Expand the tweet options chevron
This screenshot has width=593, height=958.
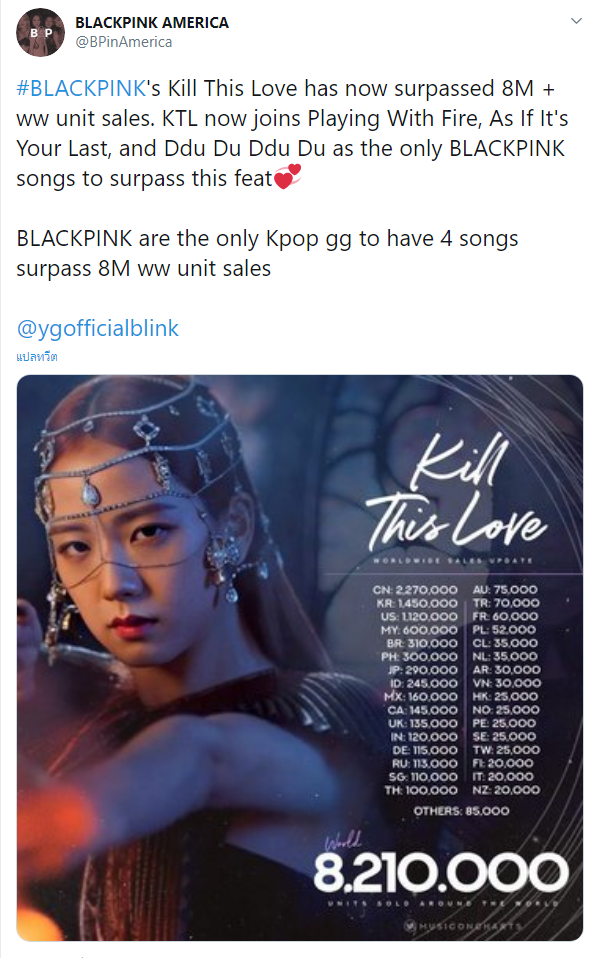[x=576, y=21]
